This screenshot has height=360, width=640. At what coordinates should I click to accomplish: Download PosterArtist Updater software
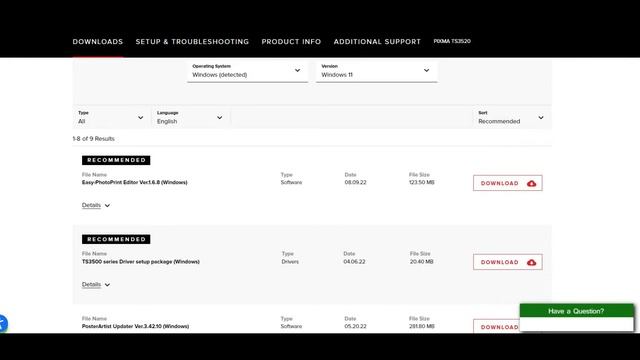pyautogui.click(x=496, y=327)
